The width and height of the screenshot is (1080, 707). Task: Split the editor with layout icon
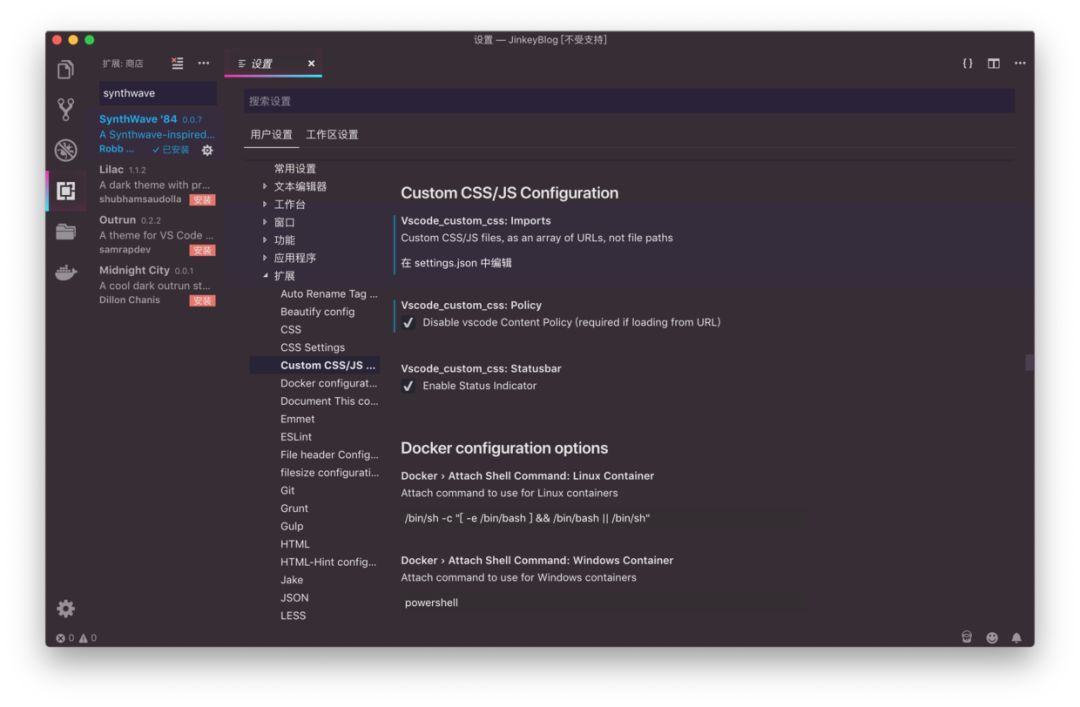click(993, 63)
